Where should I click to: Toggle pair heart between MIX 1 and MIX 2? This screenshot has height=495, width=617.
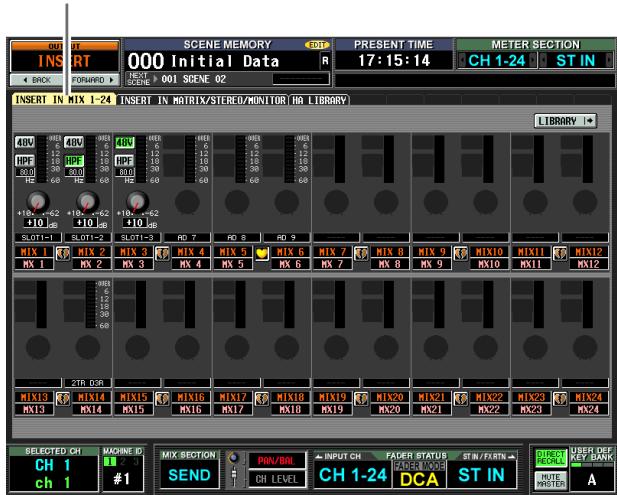pyautogui.click(x=63, y=253)
